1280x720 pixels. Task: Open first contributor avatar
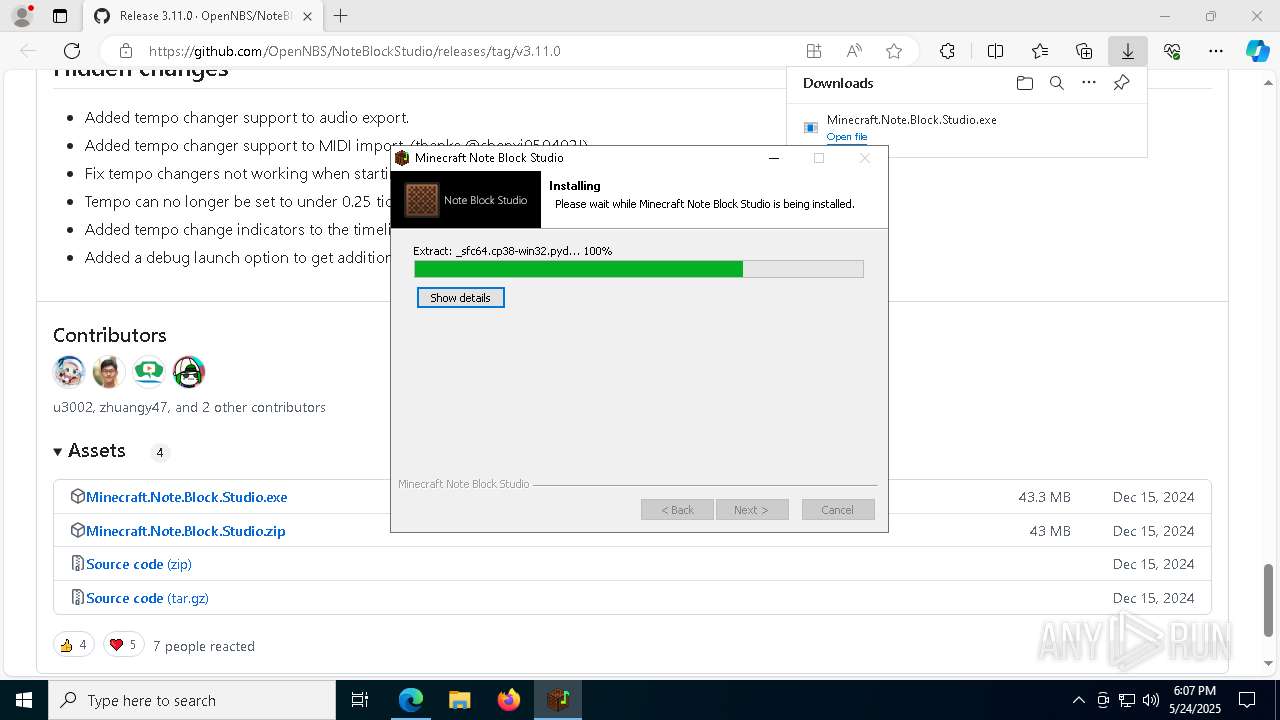coord(69,372)
